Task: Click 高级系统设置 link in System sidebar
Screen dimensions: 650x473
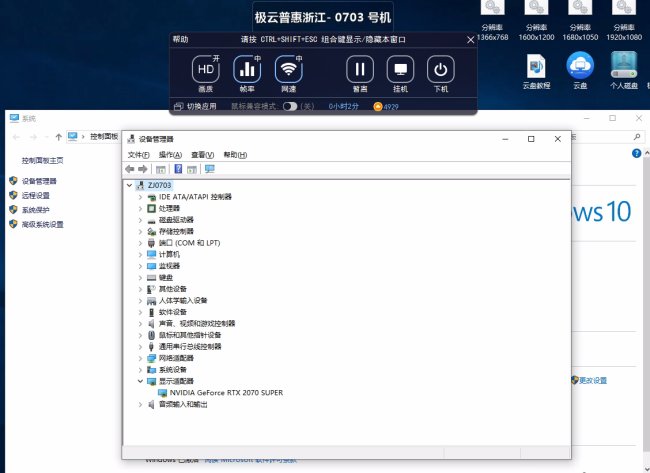Action: point(42,225)
